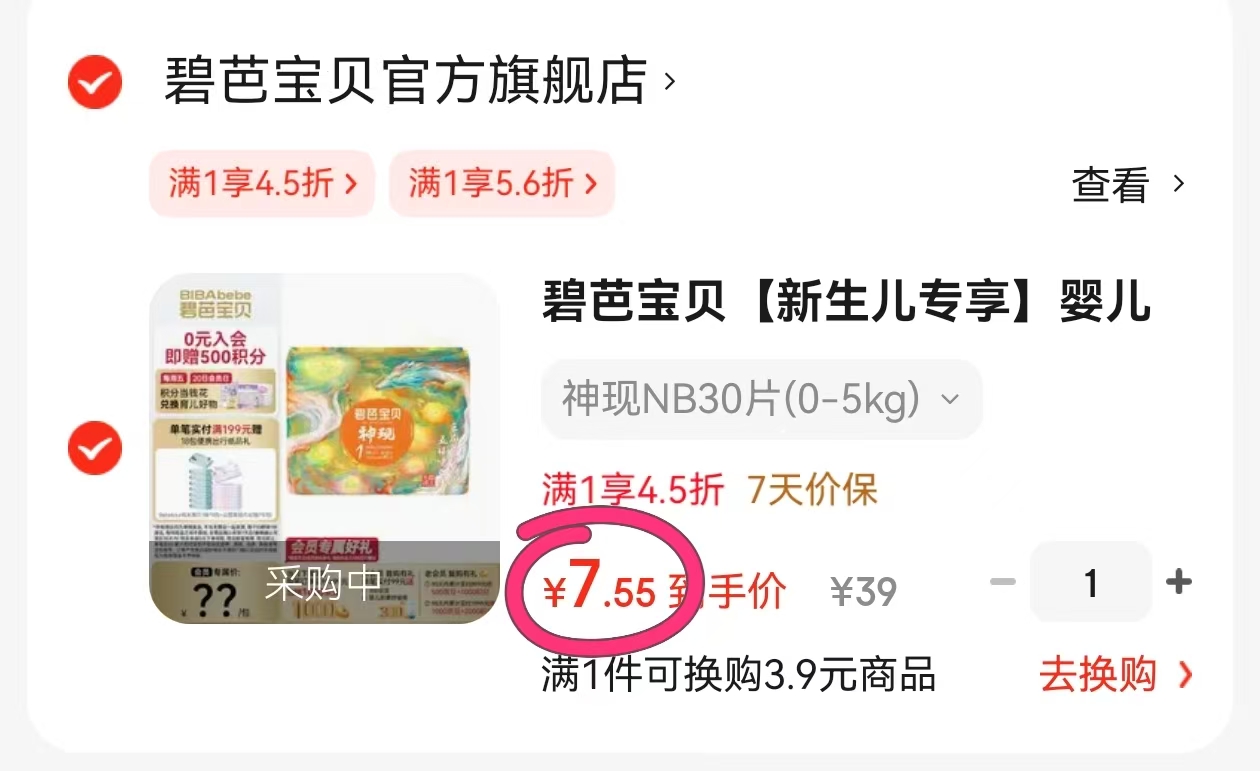Deselect the 碧芭宝贝 diaper item checkbox
The image size is (1260, 771).
pos(95,448)
